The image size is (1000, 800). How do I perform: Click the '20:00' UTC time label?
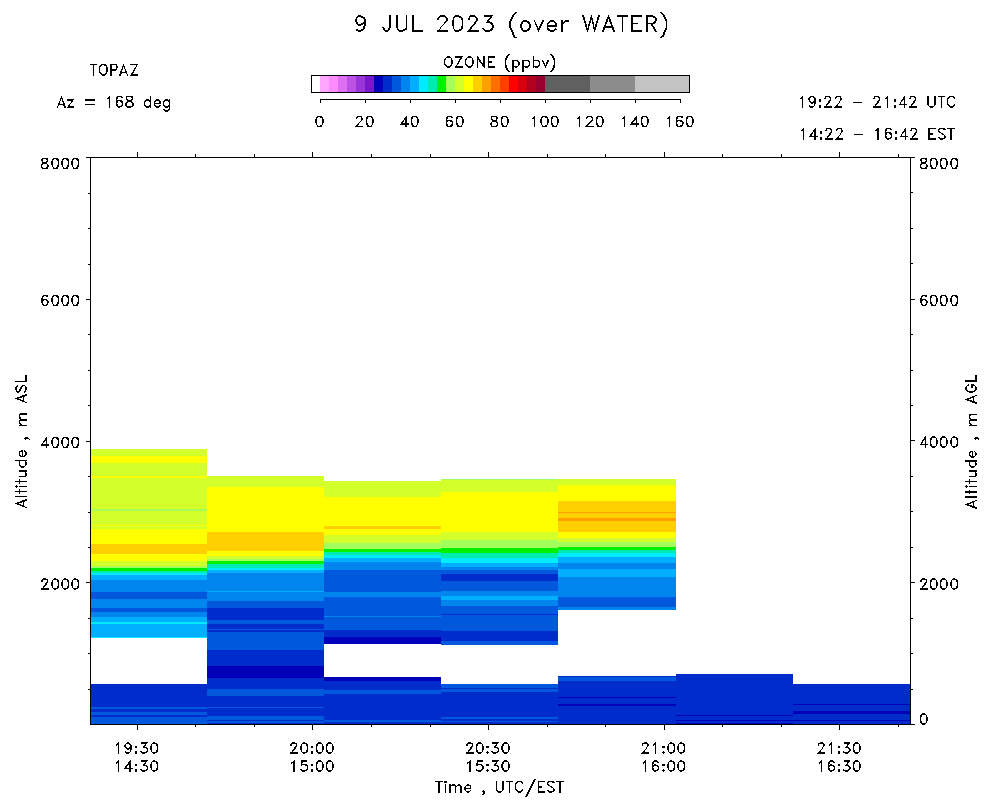(312, 748)
